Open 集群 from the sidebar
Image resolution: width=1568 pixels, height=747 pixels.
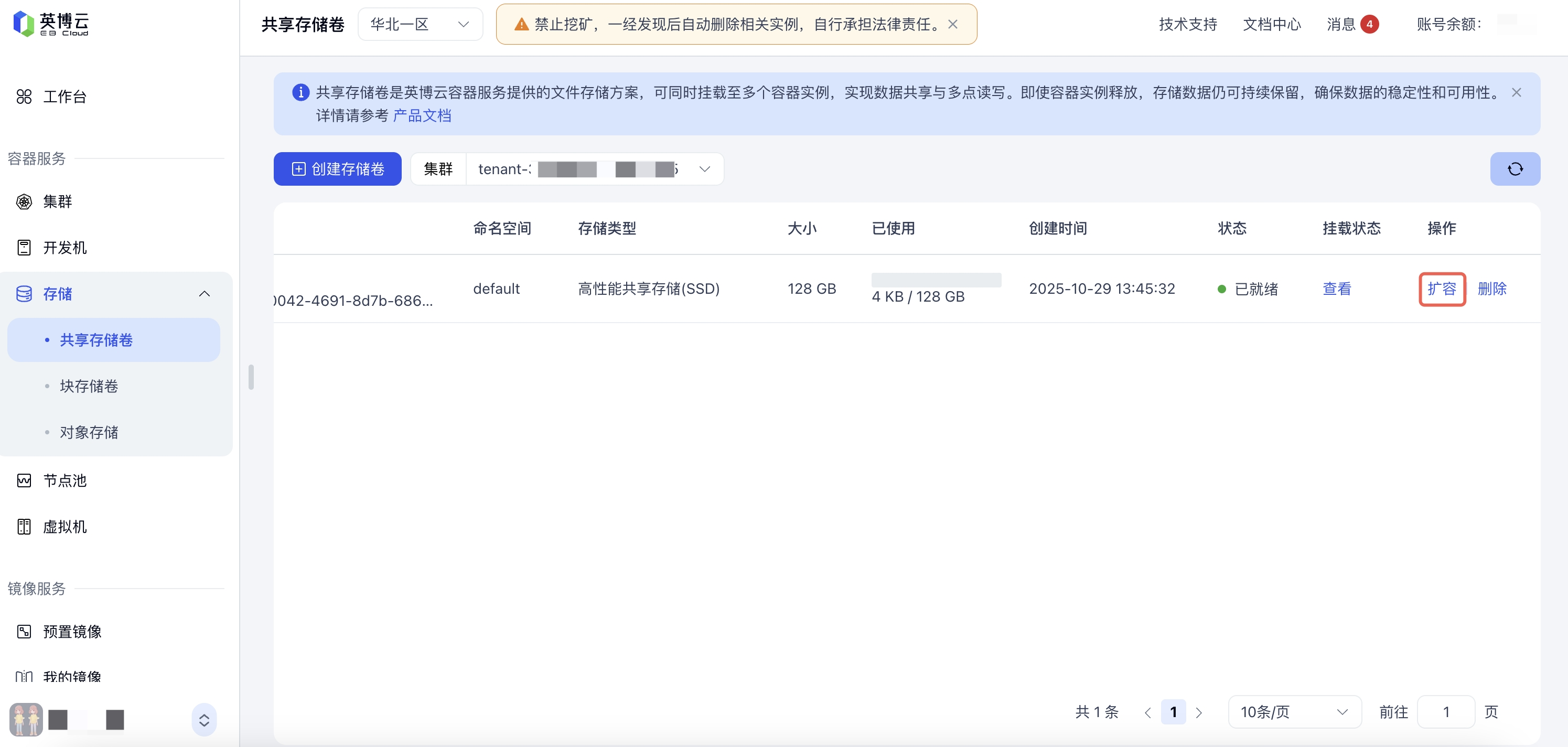point(57,201)
